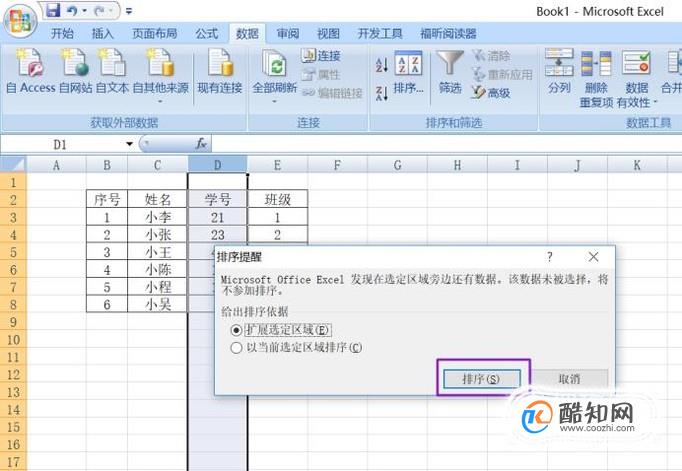Select row 1 header
Screen dimensions: 682x471
13,182
